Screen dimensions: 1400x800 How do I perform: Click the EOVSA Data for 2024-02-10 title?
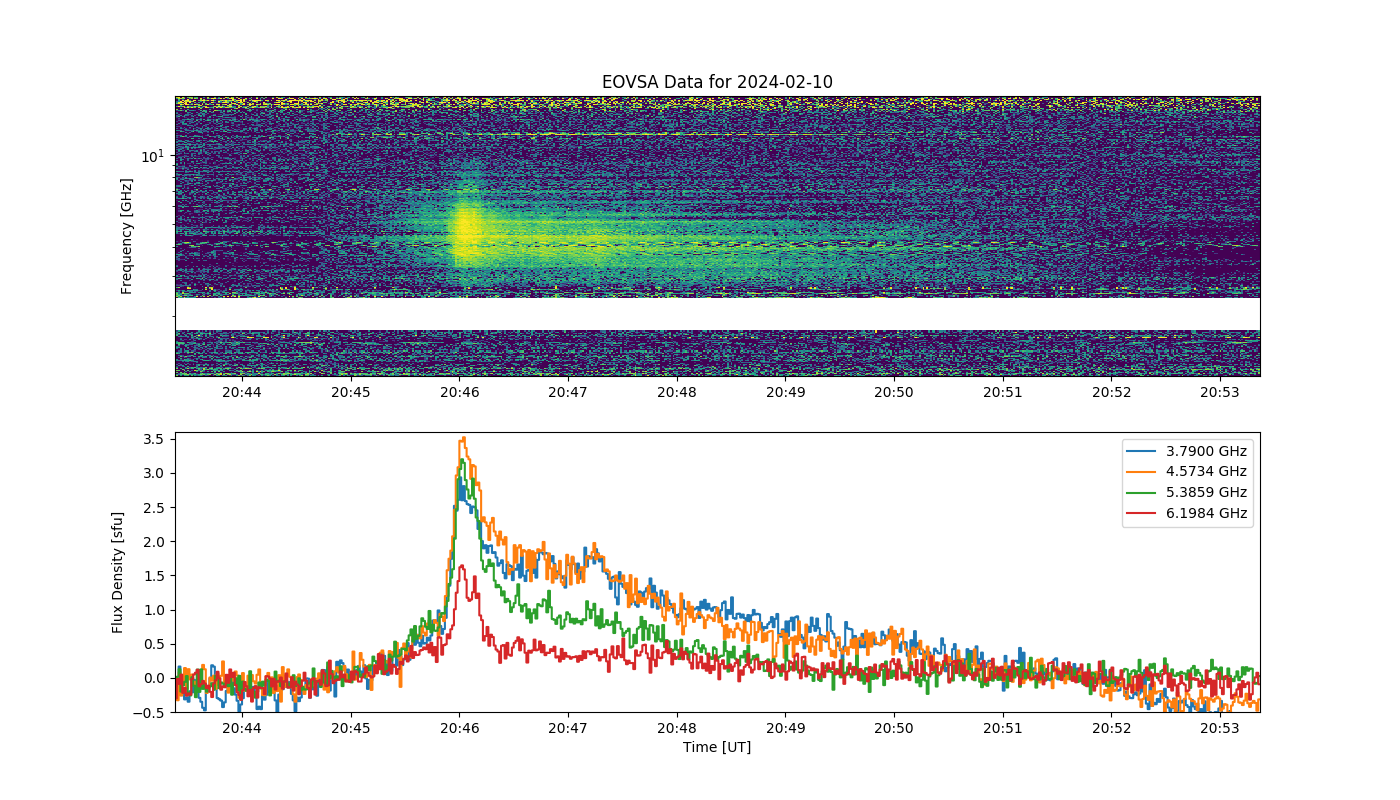click(717, 82)
